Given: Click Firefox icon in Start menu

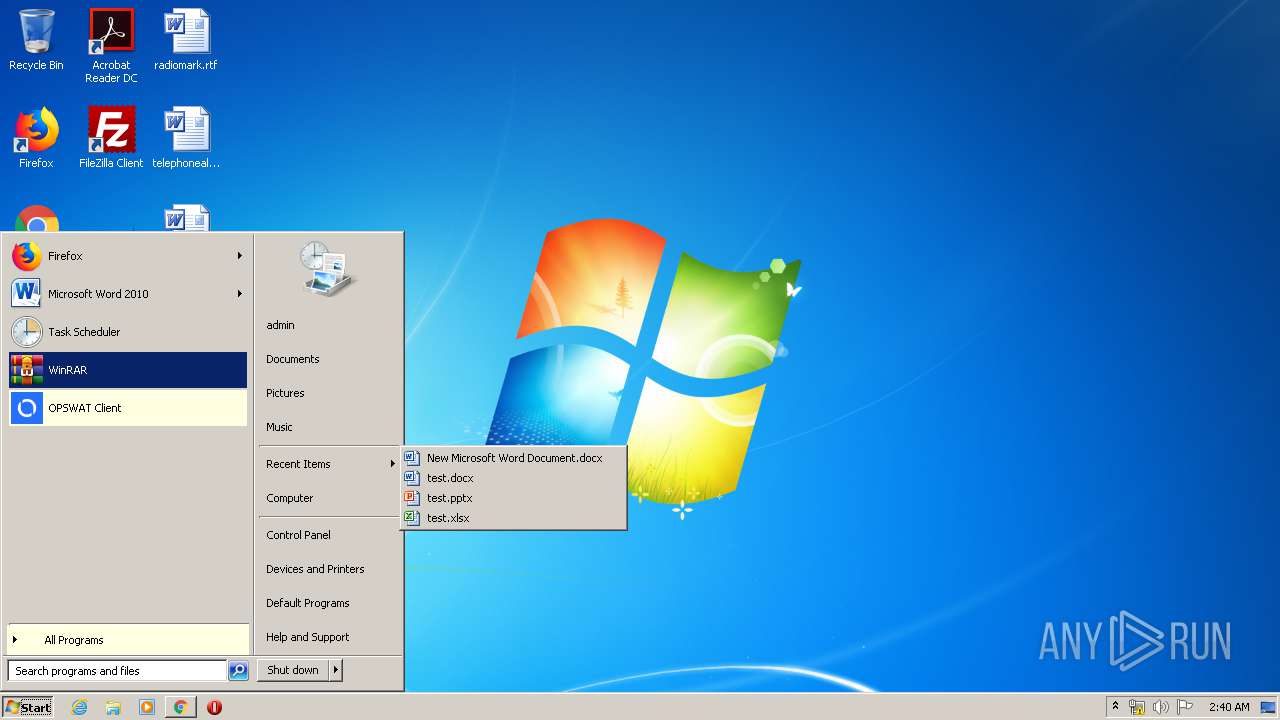Looking at the screenshot, I should coord(27,256).
